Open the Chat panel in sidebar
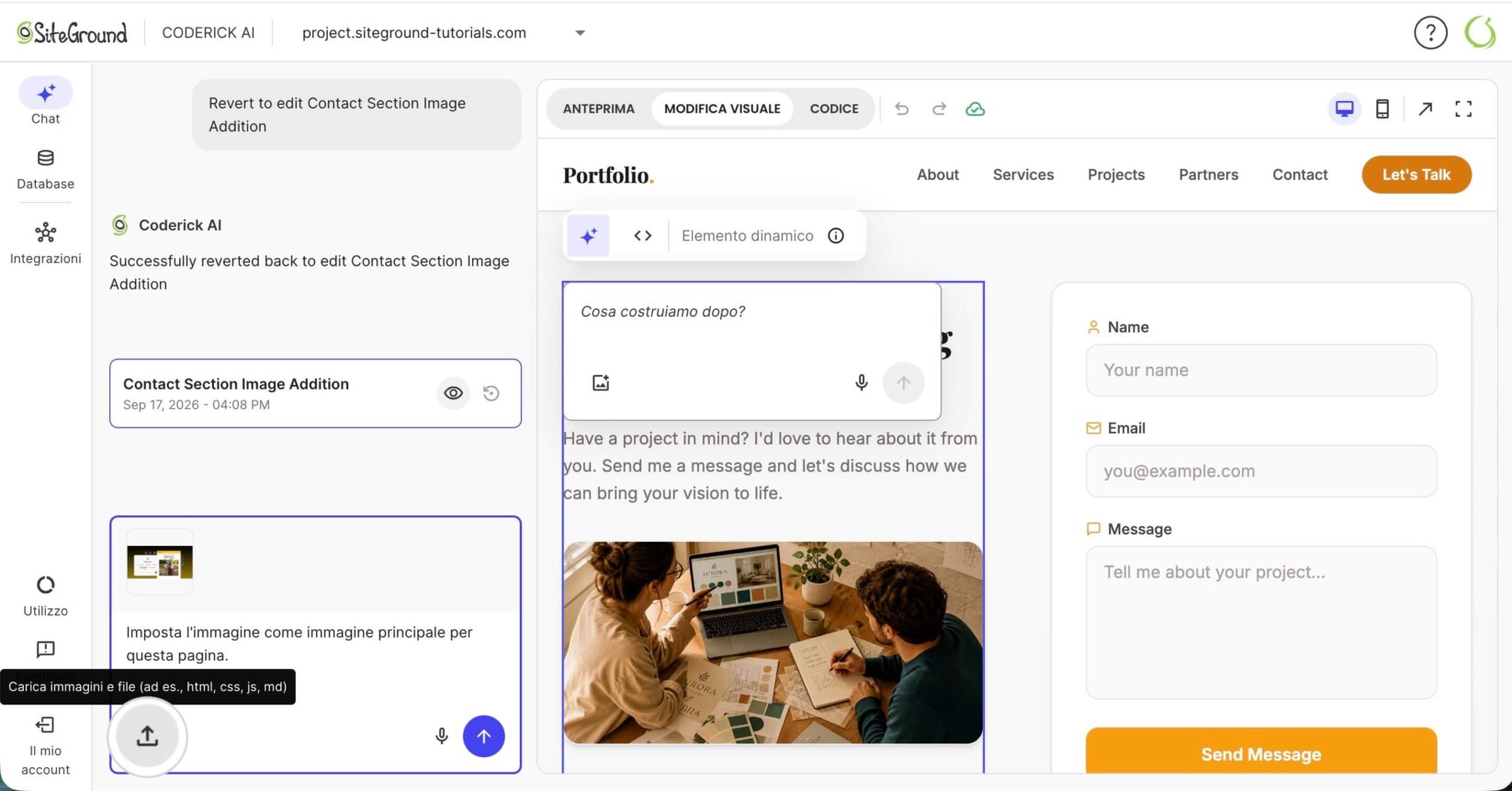The image size is (1512, 791). tap(45, 101)
